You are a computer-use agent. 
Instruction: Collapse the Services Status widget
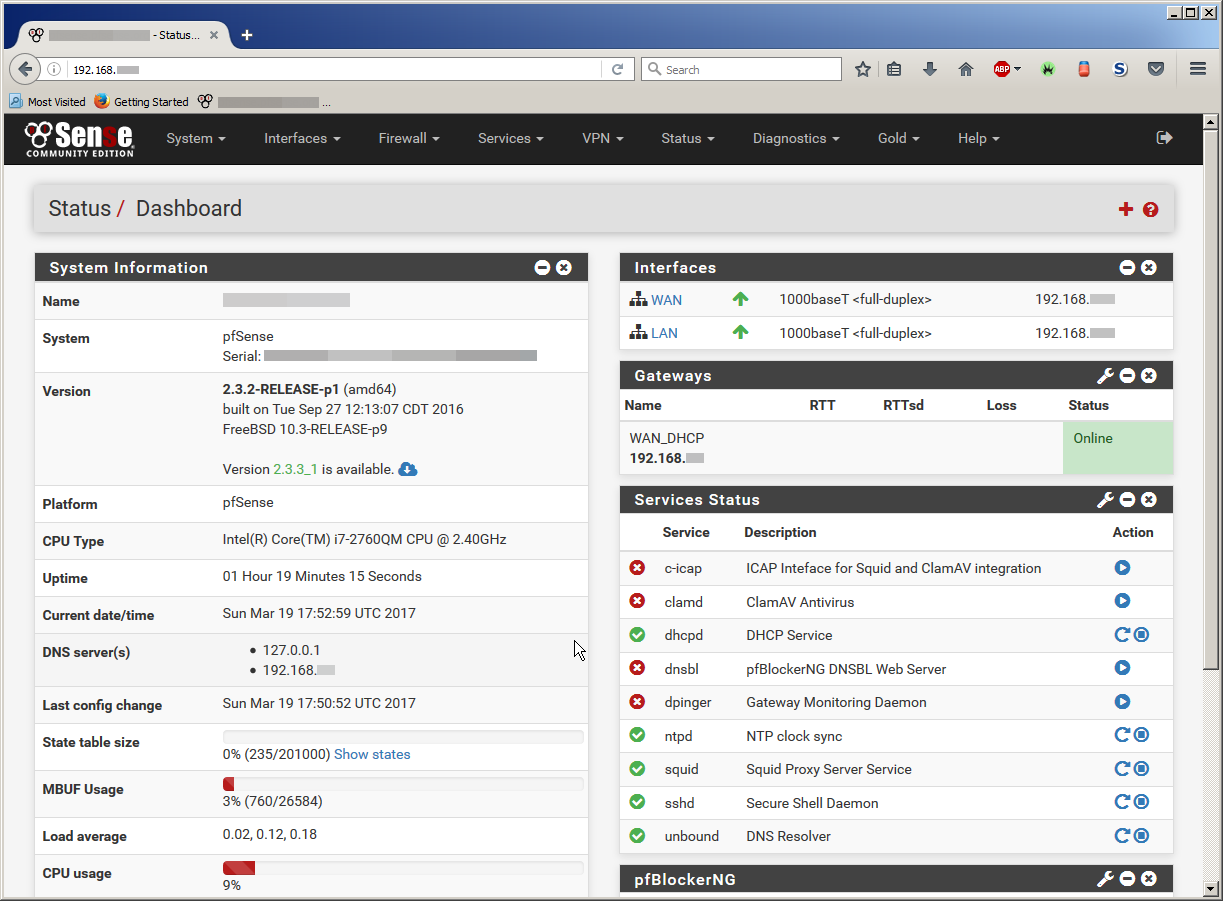click(1127, 500)
